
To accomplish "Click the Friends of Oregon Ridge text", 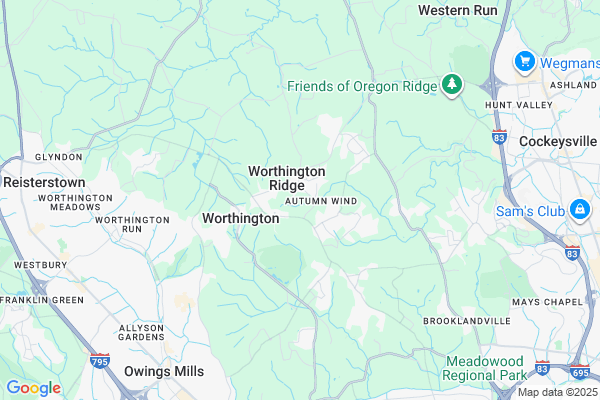I will click(362, 87).
